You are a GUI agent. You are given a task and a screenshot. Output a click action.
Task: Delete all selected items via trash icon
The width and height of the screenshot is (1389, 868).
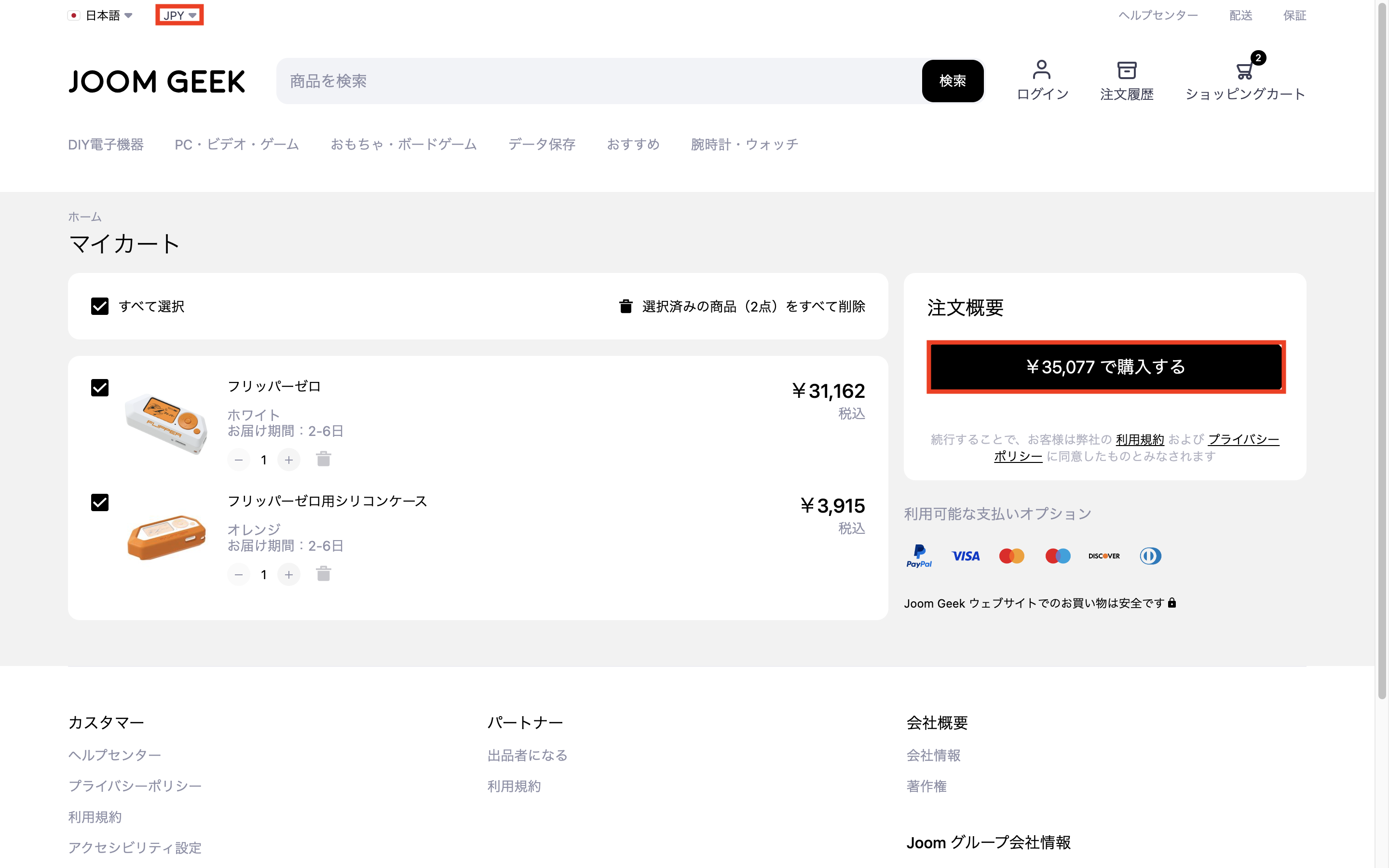tap(626, 307)
